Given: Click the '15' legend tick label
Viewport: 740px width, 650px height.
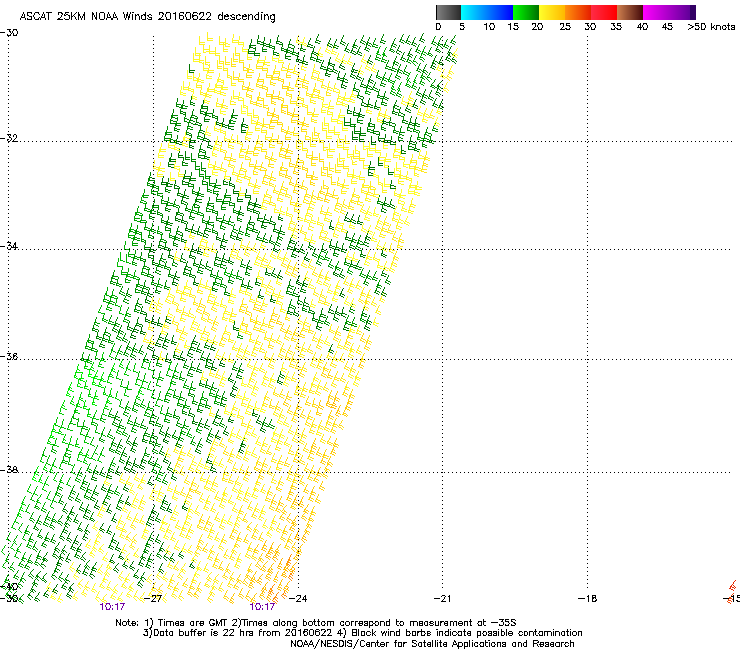Looking at the screenshot, I should click(513, 27).
